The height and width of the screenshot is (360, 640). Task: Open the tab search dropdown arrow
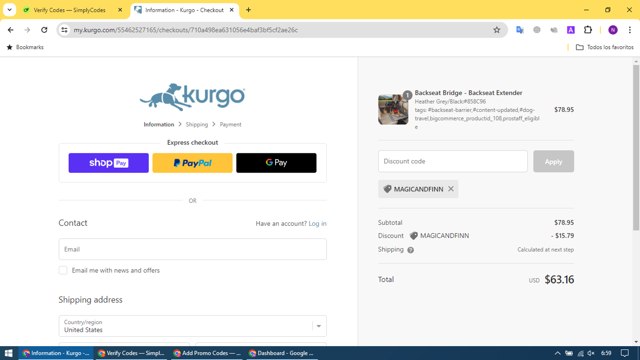click(x=9, y=10)
